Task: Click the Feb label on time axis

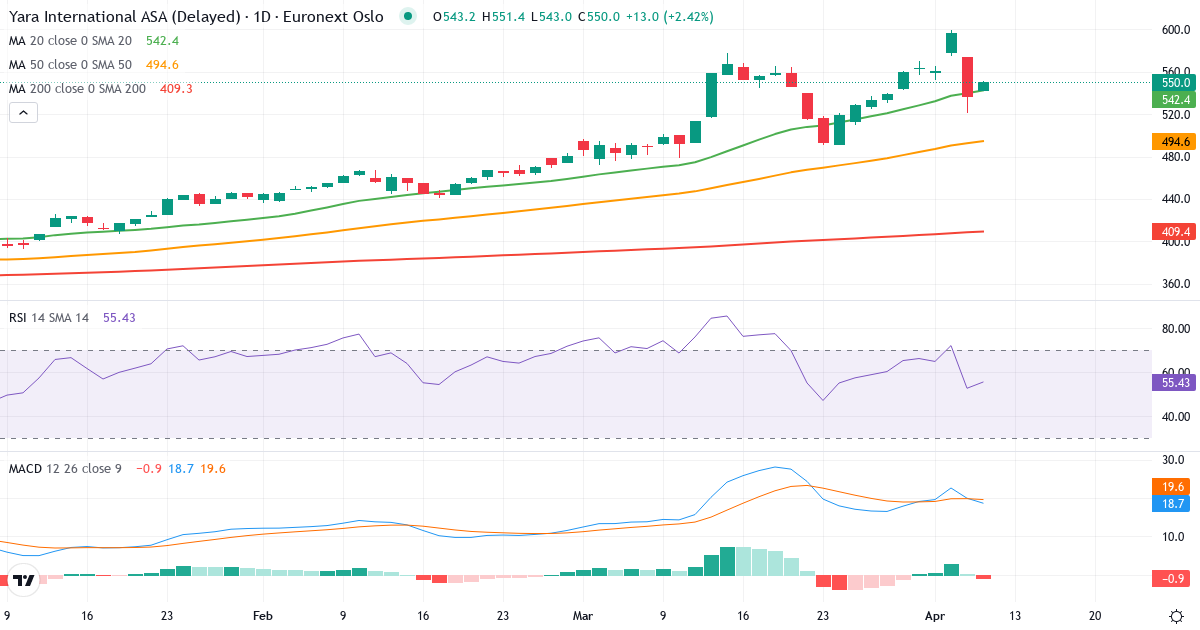Action: (x=262, y=616)
